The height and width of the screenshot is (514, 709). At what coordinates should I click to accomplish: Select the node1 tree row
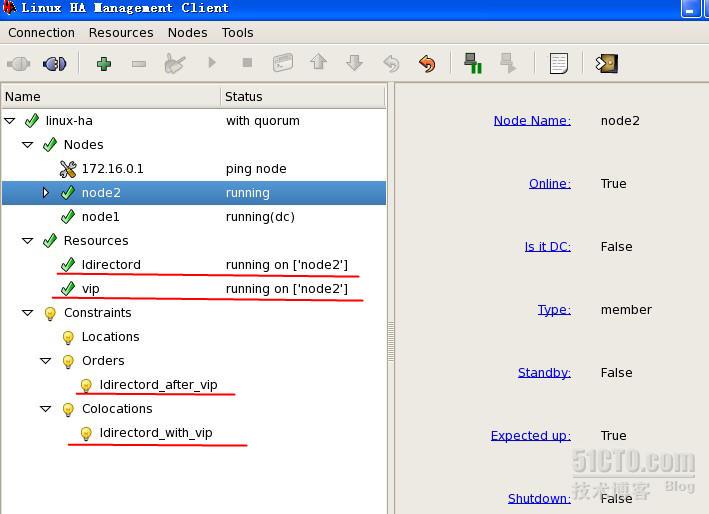point(194,217)
